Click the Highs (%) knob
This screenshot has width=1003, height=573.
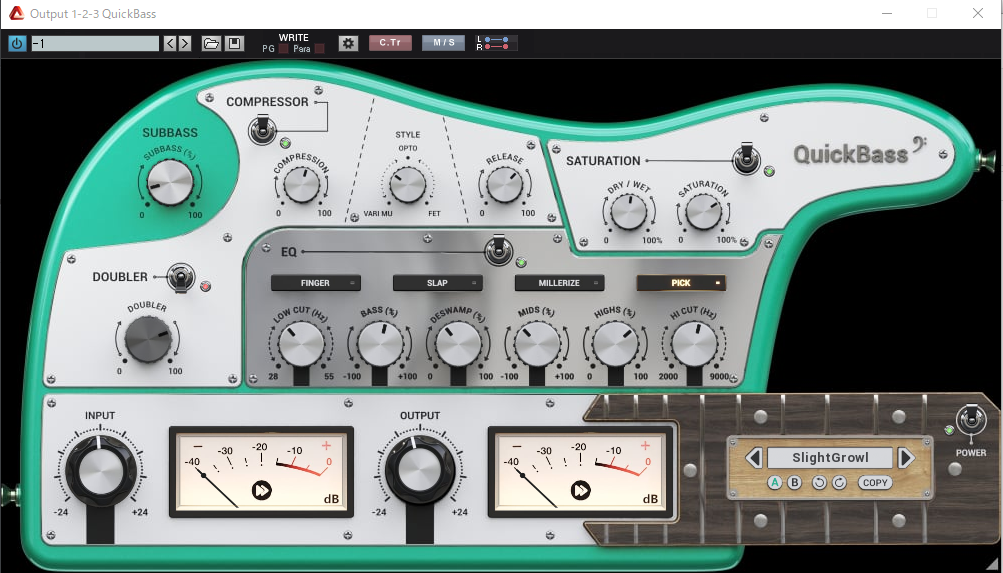pyautogui.click(x=615, y=345)
